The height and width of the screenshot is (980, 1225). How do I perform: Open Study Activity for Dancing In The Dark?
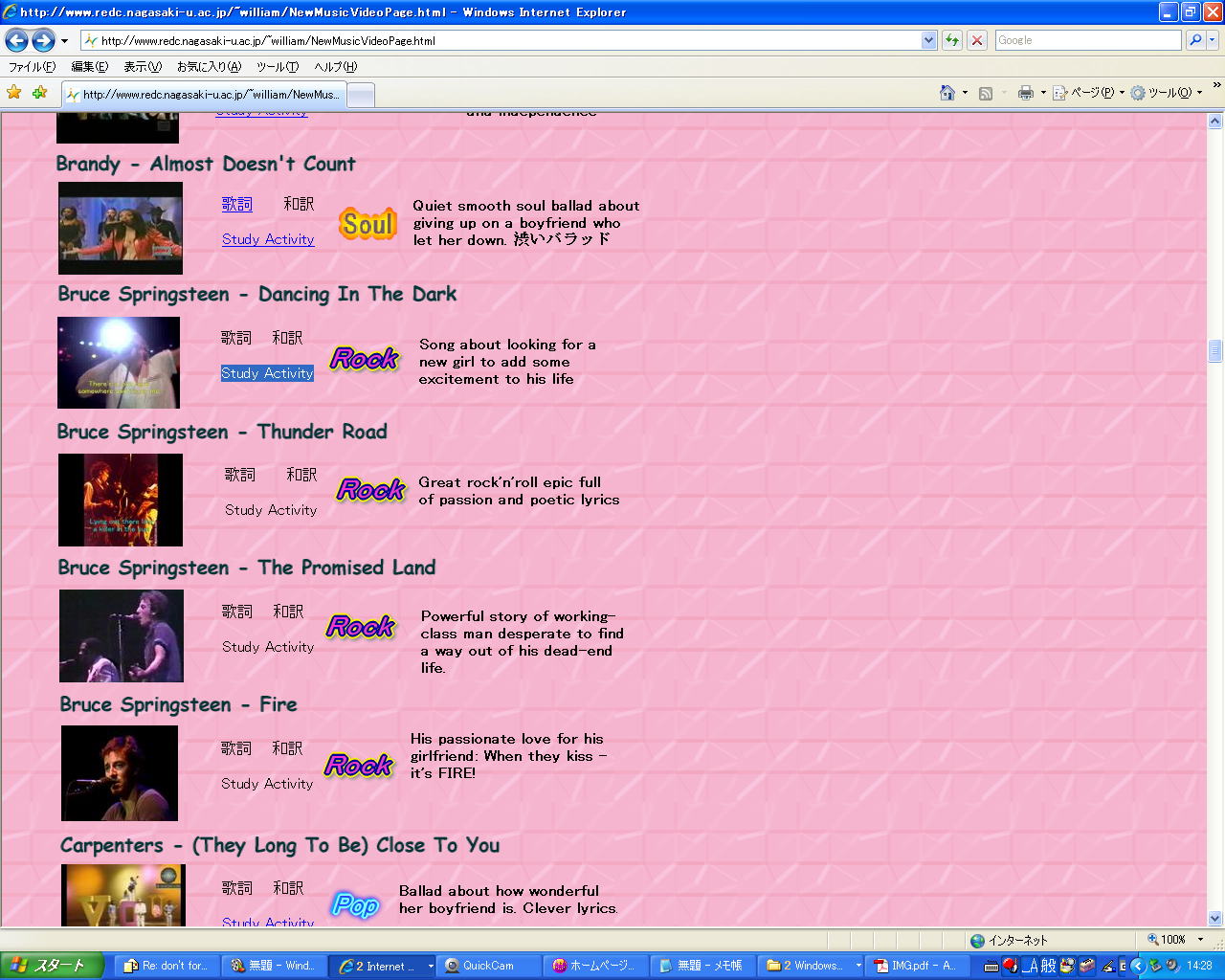coord(267,373)
